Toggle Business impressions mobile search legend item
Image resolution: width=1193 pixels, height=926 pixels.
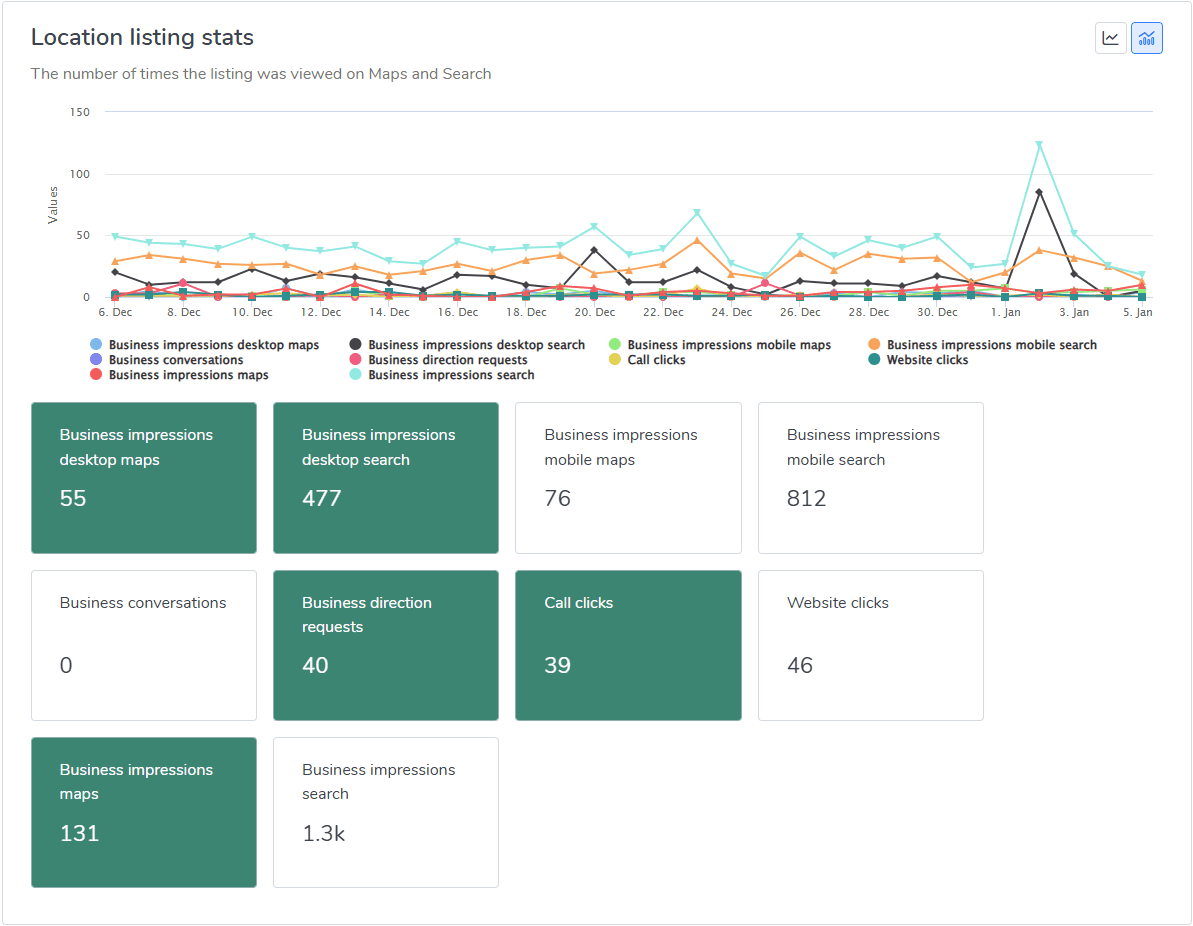point(982,345)
